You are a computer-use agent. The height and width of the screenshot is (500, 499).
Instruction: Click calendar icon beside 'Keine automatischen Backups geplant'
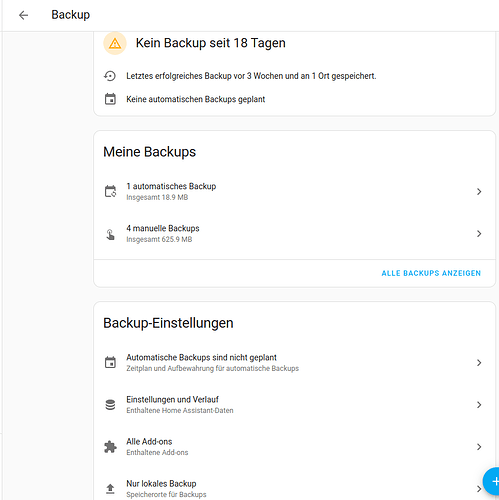110,99
